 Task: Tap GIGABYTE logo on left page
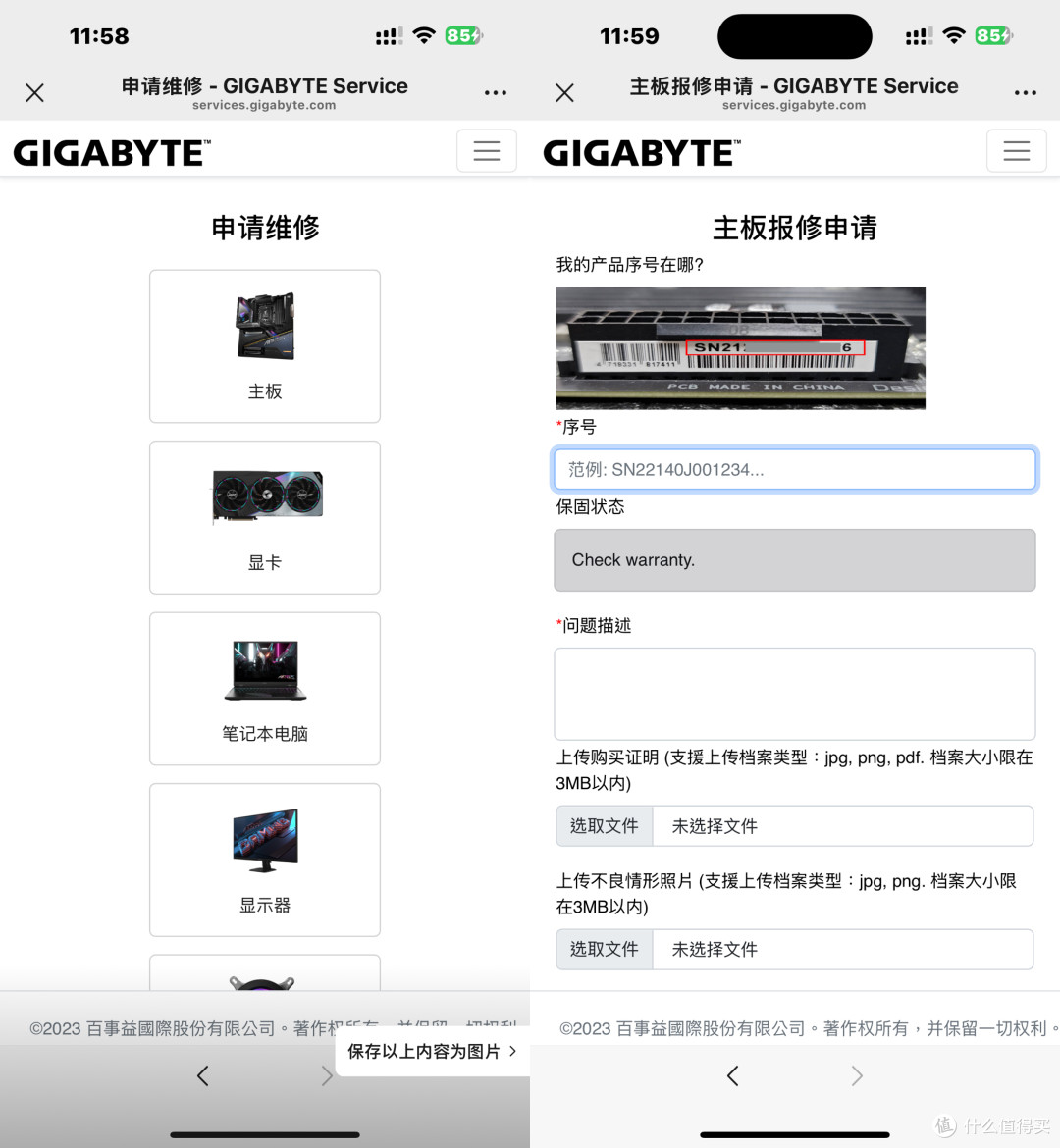[x=111, y=153]
